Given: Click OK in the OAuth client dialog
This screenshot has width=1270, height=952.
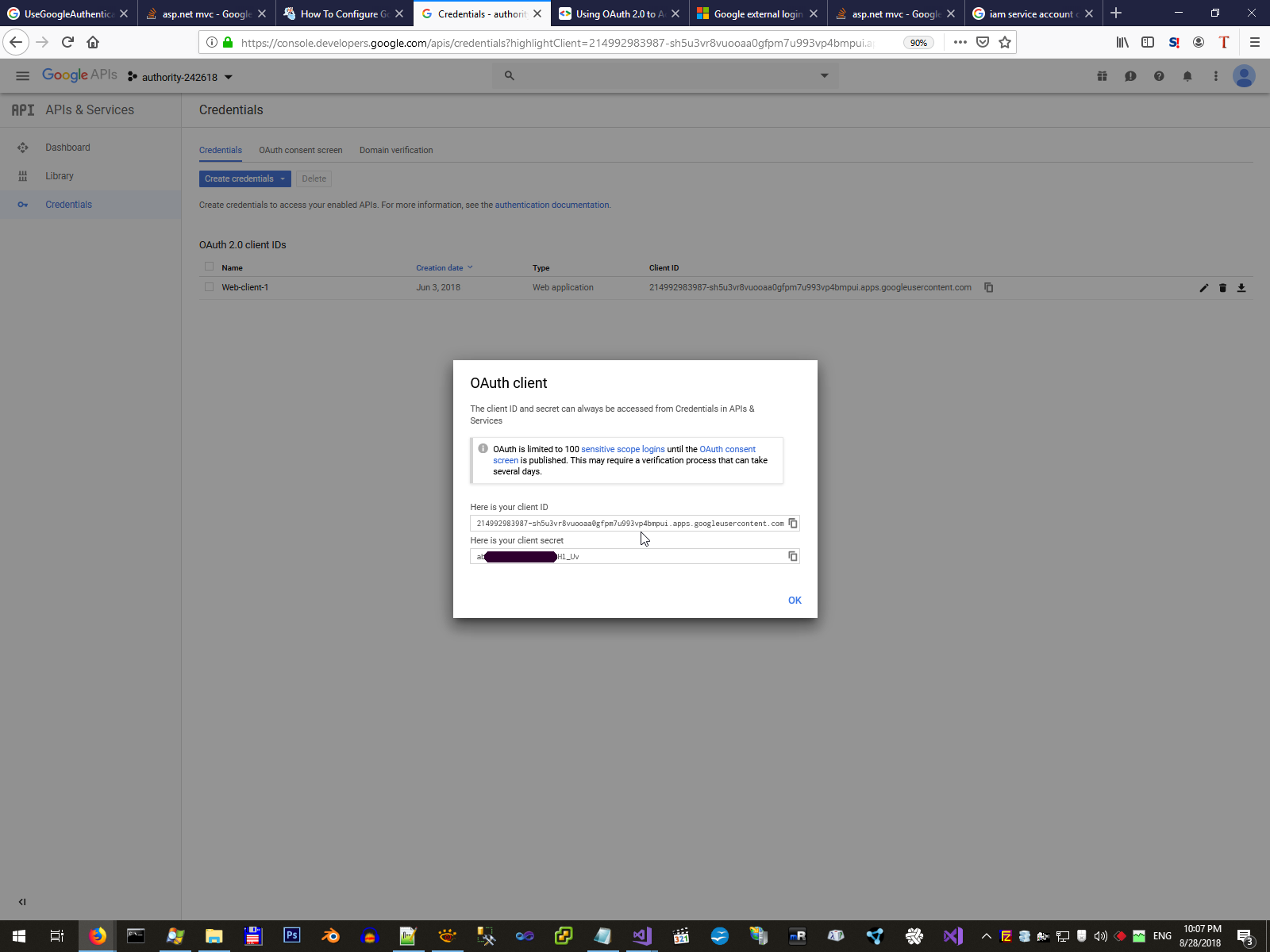Looking at the screenshot, I should [795, 601].
